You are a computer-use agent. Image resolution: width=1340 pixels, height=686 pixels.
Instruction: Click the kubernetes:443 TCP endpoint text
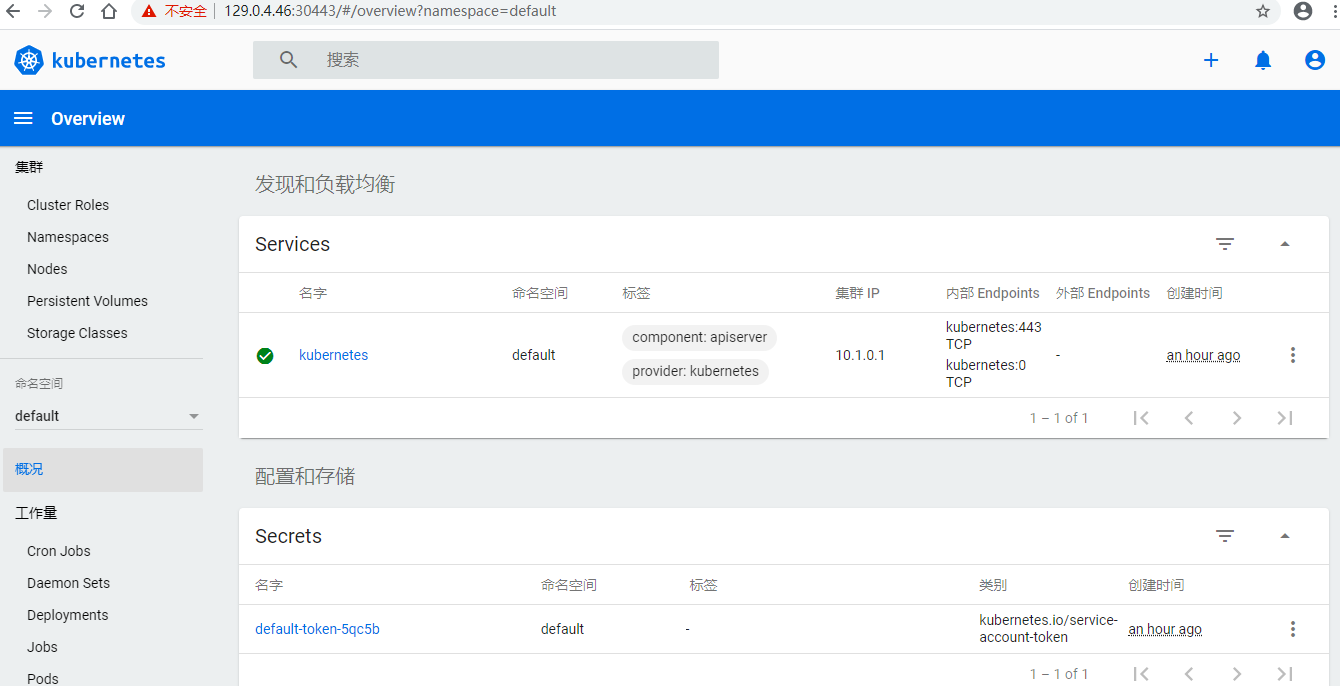coord(994,336)
